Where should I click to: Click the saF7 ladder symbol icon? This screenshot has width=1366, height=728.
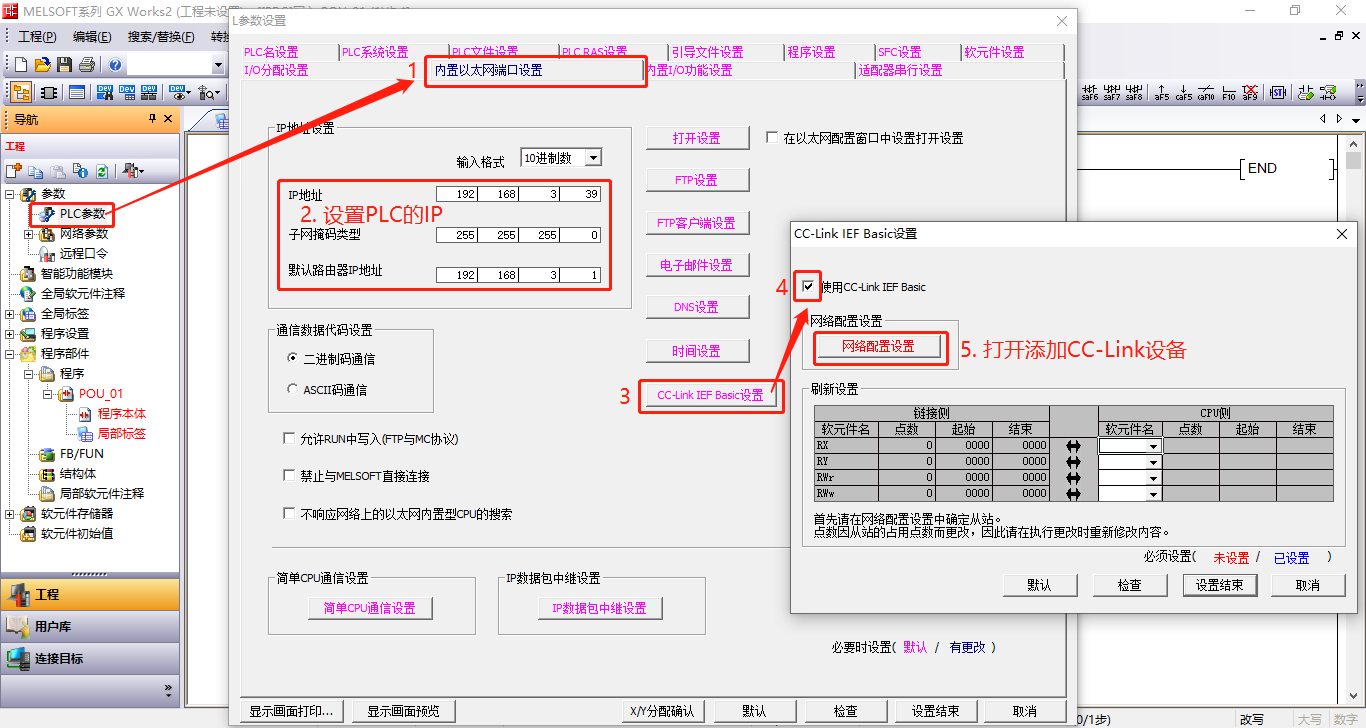1112,93
